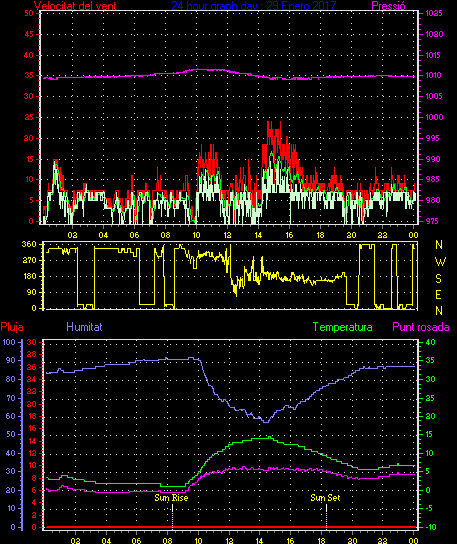Screen dimensions: 457x544
Task: Click the 'Sun Set' marker label
Action: click(325, 498)
